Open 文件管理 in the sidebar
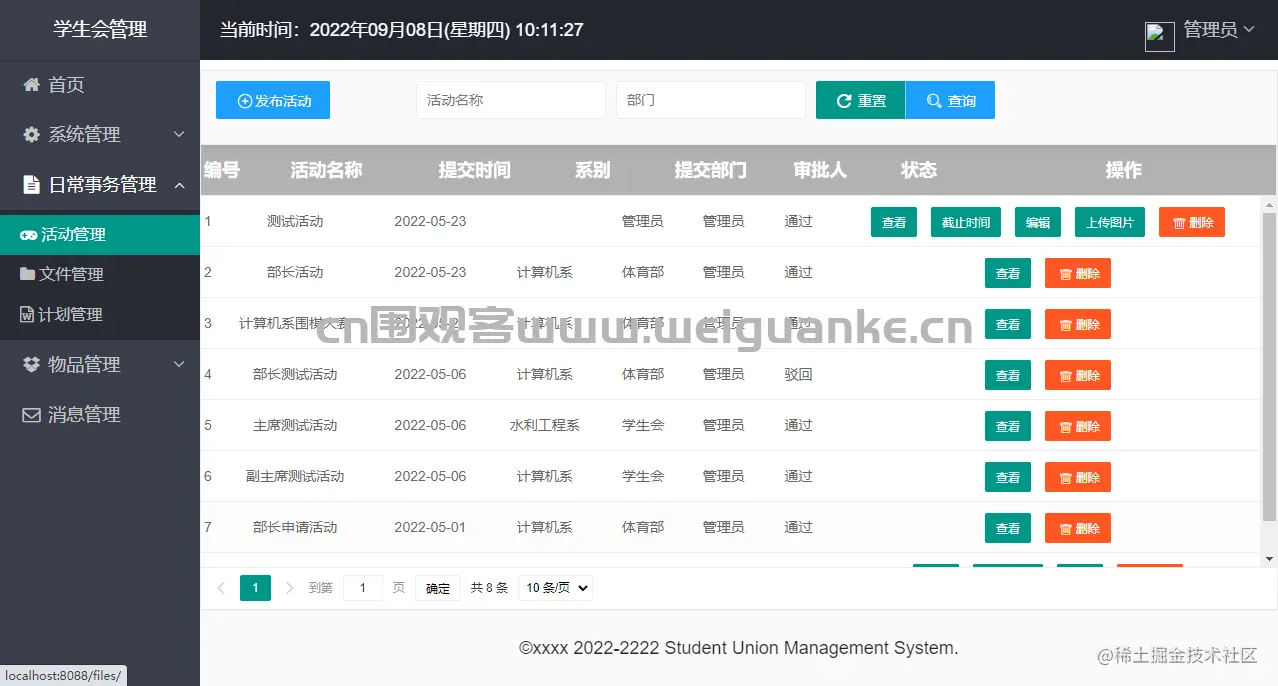1278x686 pixels. (100, 274)
